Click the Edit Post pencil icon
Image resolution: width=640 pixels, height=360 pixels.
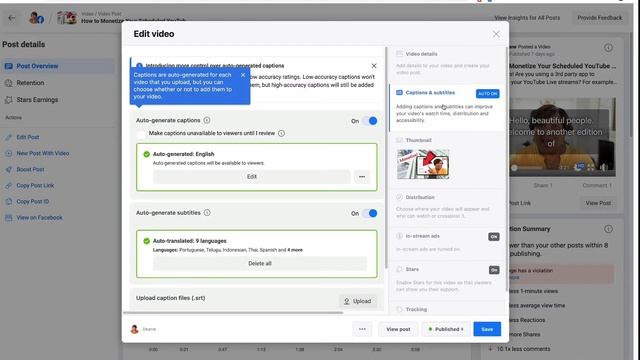click(x=9, y=137)
